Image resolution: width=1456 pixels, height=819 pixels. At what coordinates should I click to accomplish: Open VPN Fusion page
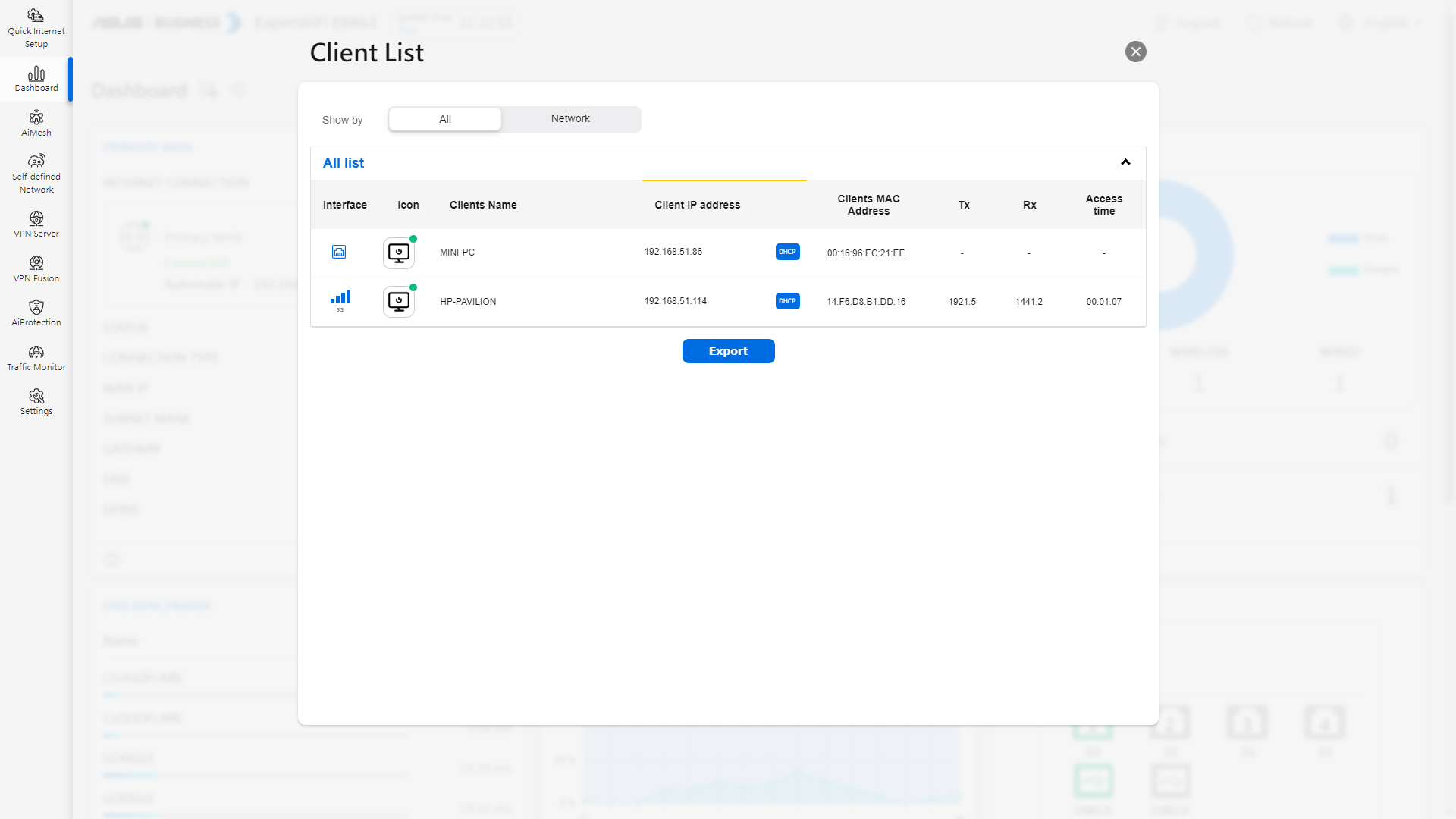click(36, 268)
